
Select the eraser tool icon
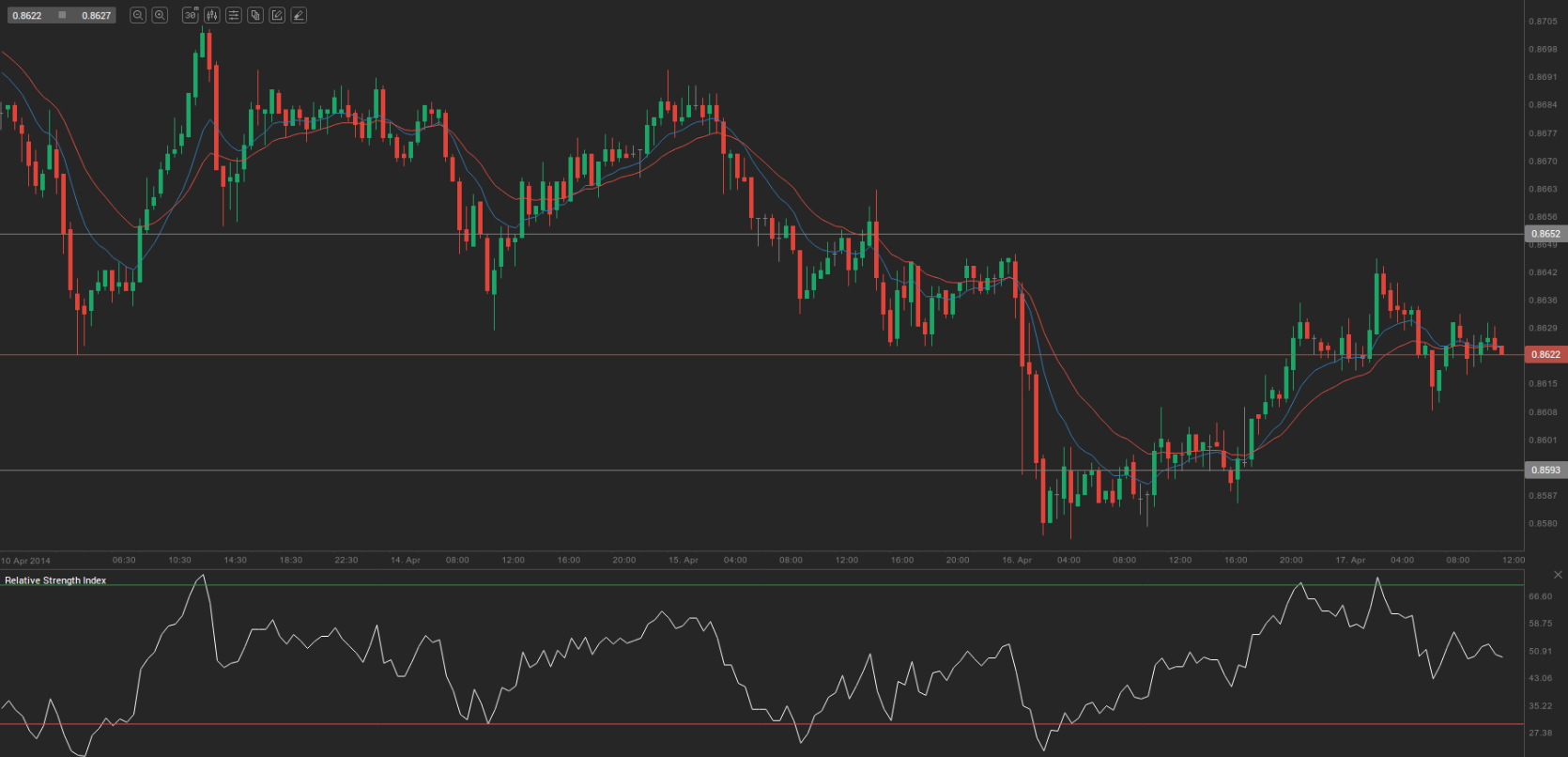point(299,15)
